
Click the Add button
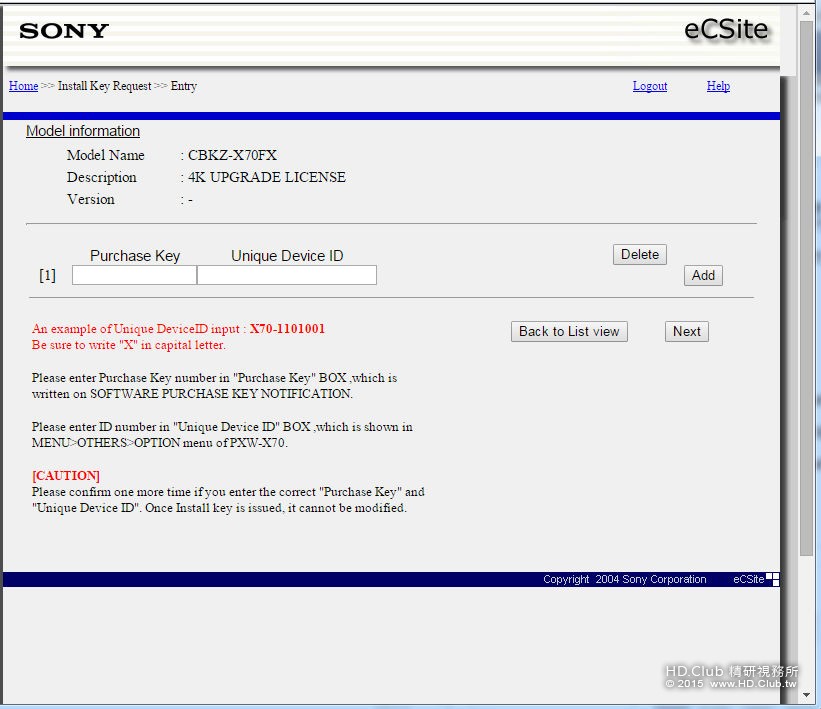[x=703, y=275]
